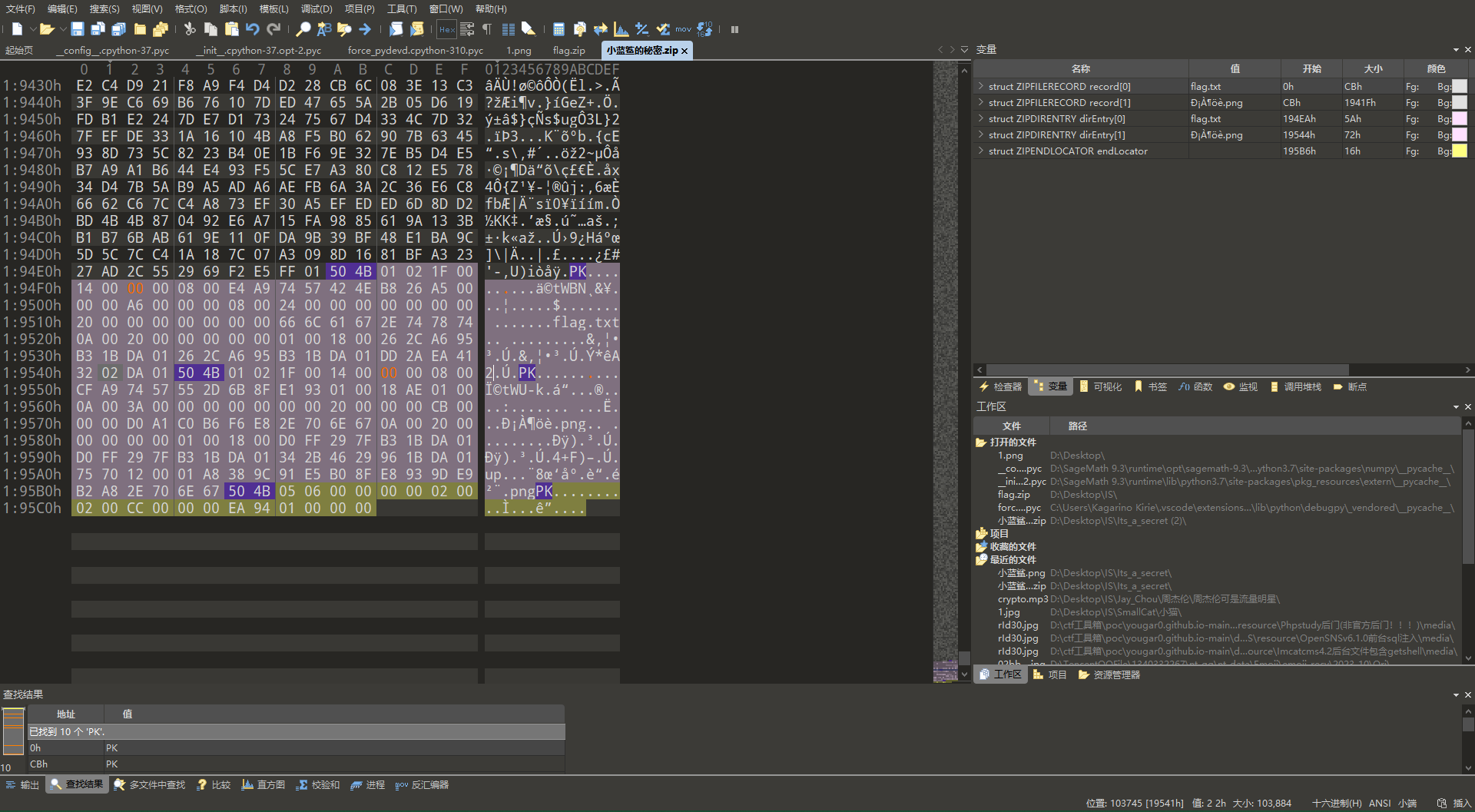The image size is (1475, 812).
Task: Switch to 资源管理器 bottom tab
Action: (1109, 674)
